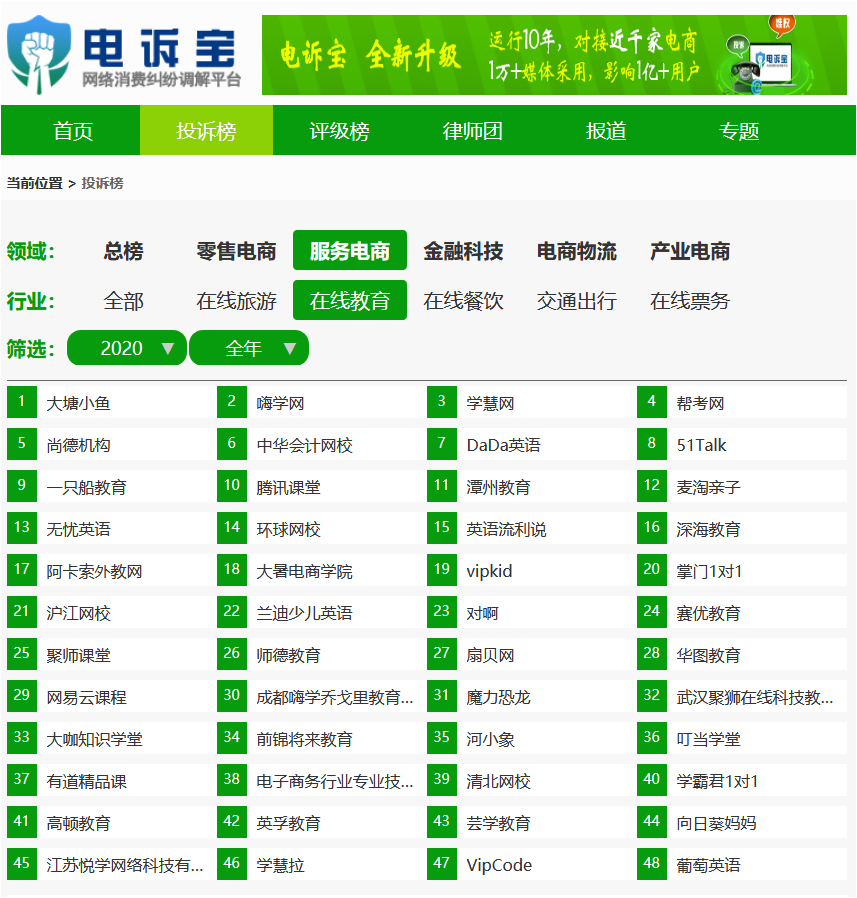Open the 专题 navigation tab

739,131
